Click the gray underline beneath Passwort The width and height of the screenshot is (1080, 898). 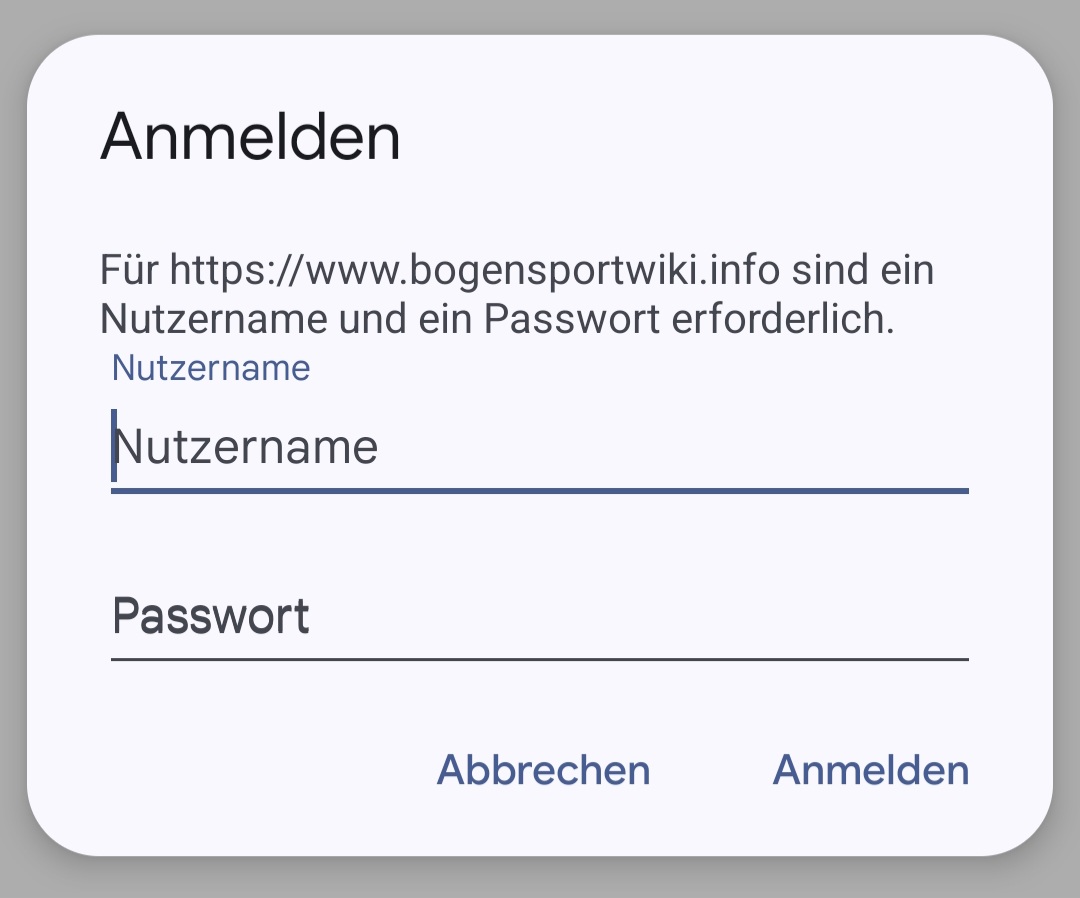coord(540,659)
